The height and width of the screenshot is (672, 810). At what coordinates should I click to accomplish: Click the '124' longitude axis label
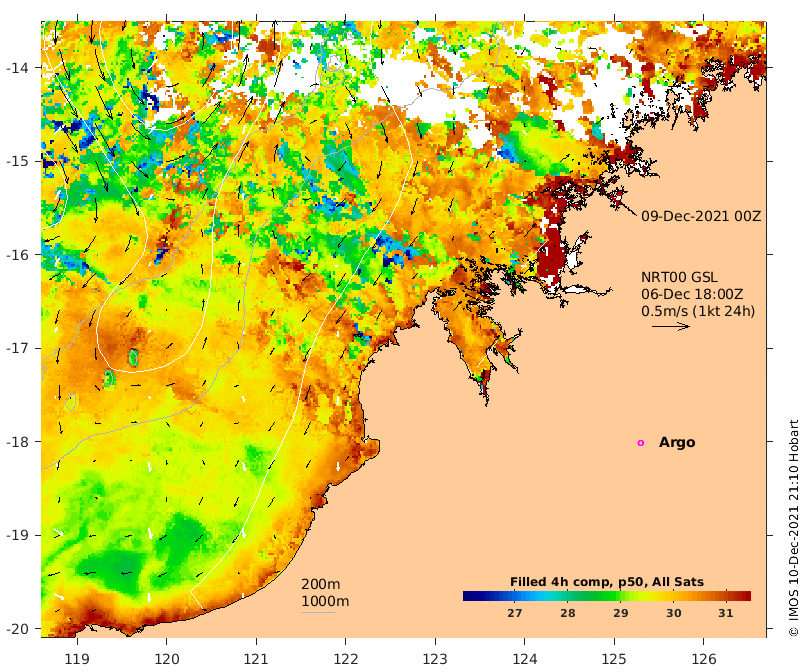(x=525, y=659)
